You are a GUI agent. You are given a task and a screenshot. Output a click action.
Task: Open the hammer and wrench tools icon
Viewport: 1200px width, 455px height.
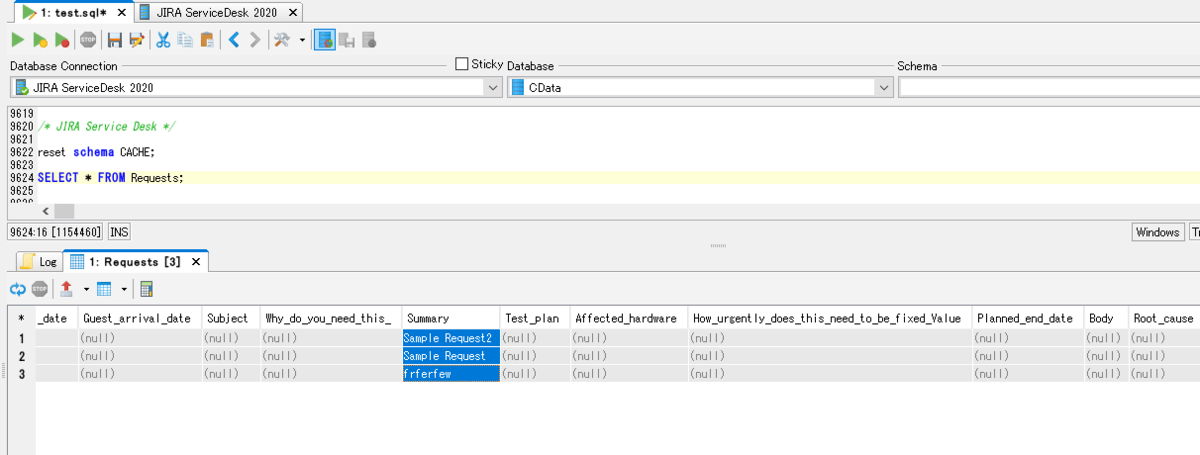282,40
